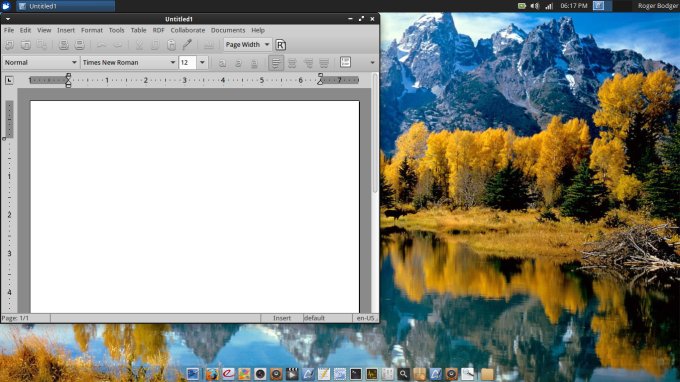
Task: Expand the format toolbar overflow arrow
Action: 373,63
